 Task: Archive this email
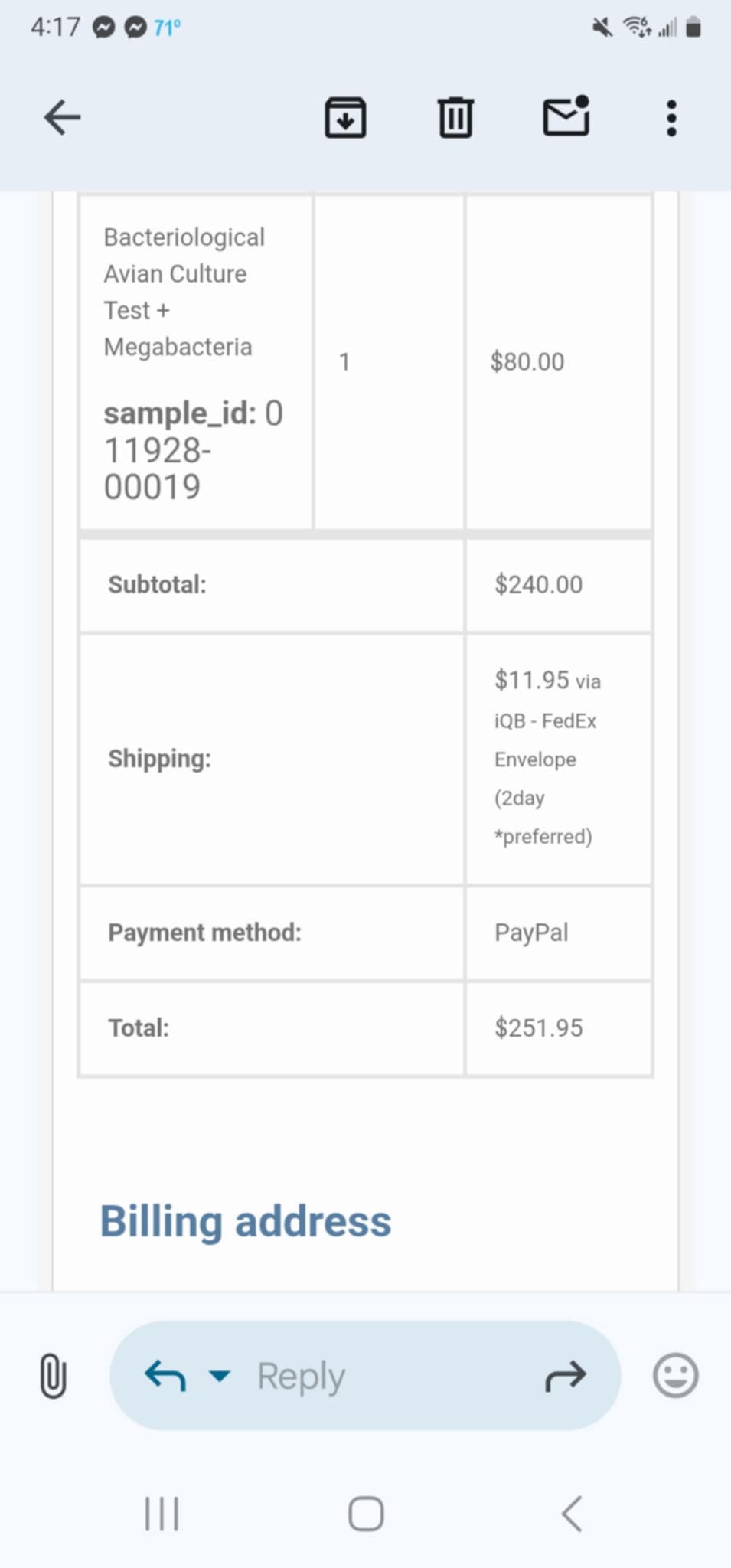click(x=345, y=118)
